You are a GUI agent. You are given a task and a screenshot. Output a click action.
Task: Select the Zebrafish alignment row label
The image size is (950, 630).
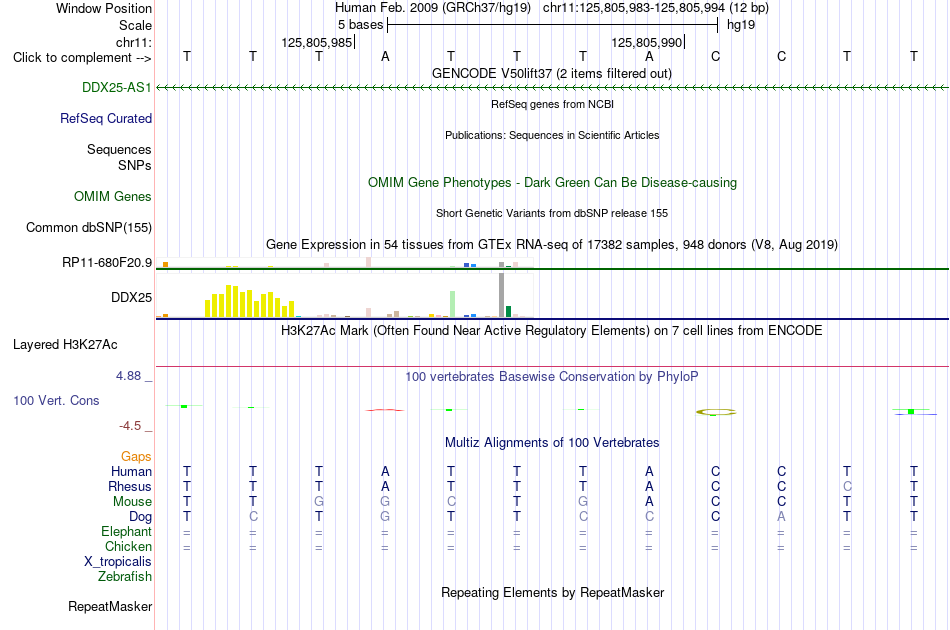pyautogui.click(x=125, y=577)
